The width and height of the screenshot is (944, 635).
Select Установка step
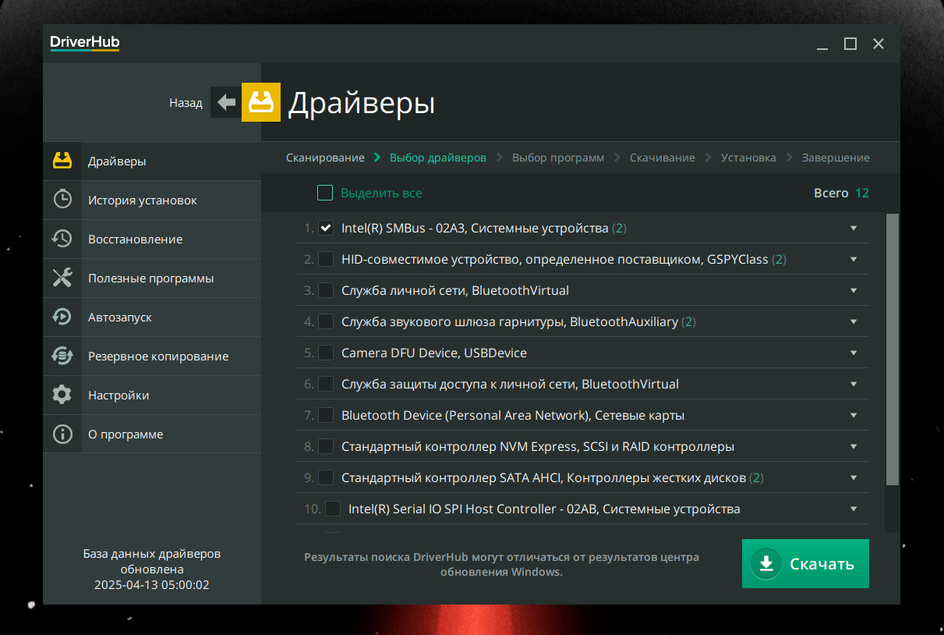tap(748, 158)
